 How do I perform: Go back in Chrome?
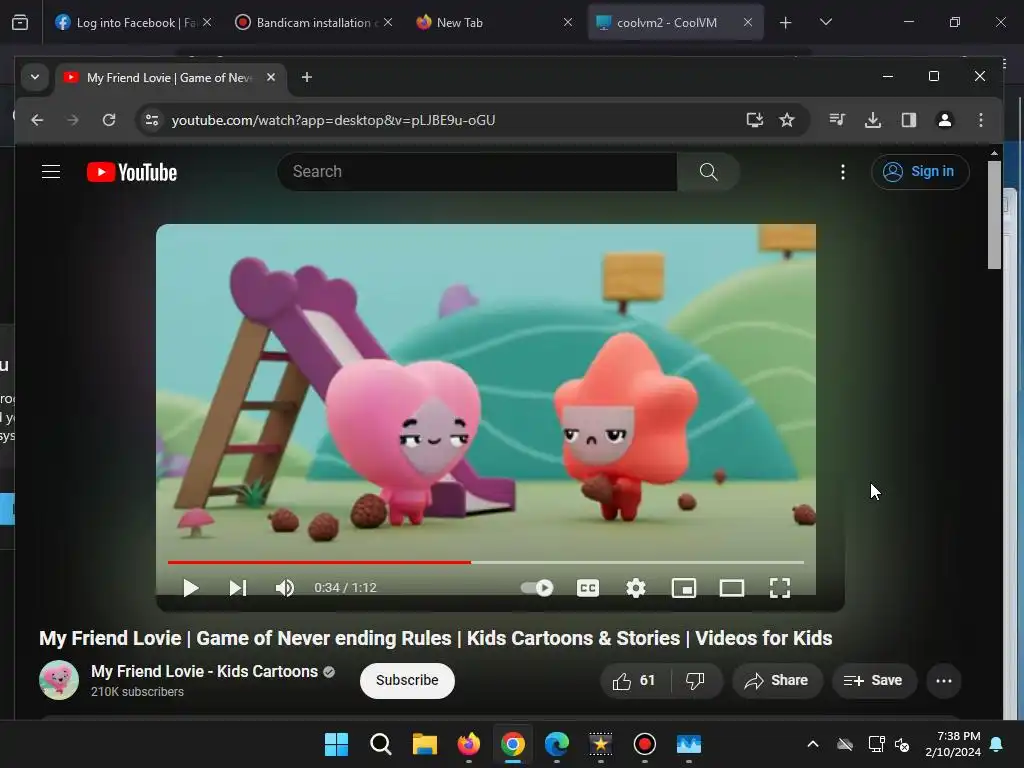[x=37, y=120]
